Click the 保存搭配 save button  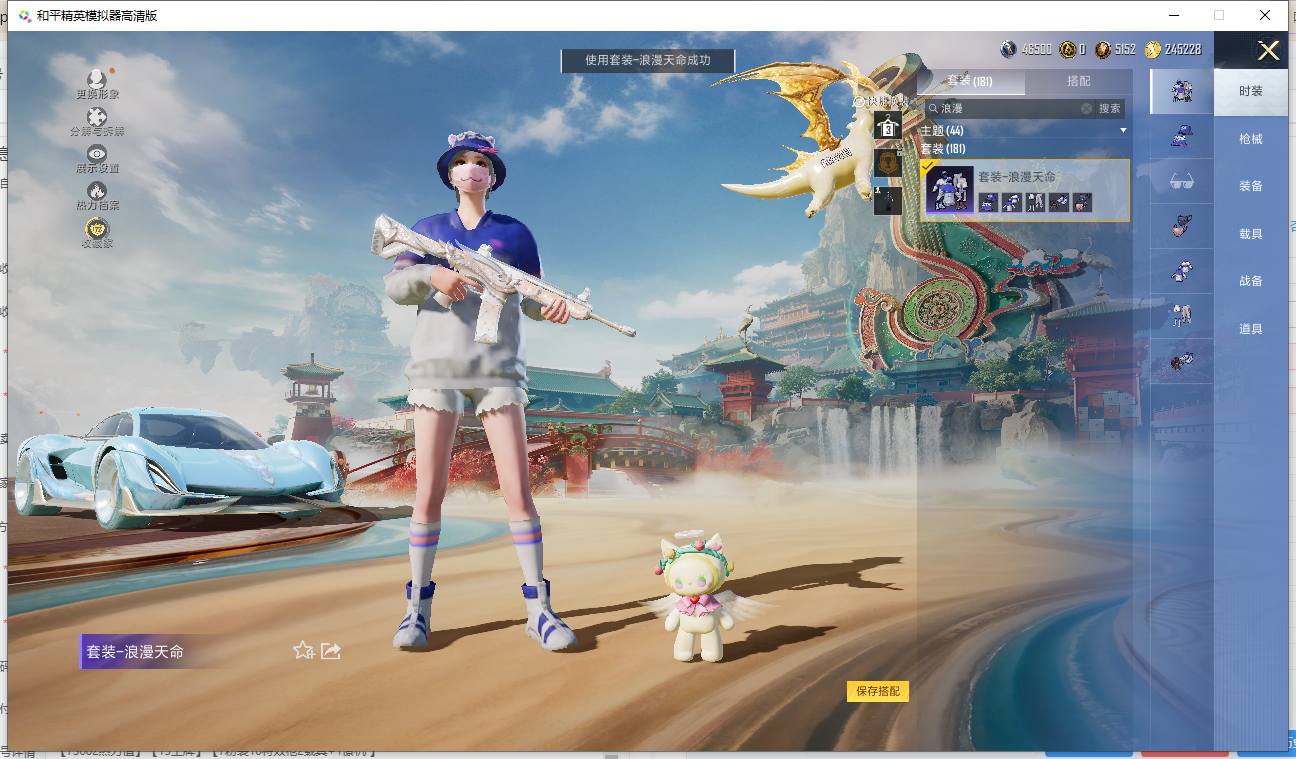[878, 691]
